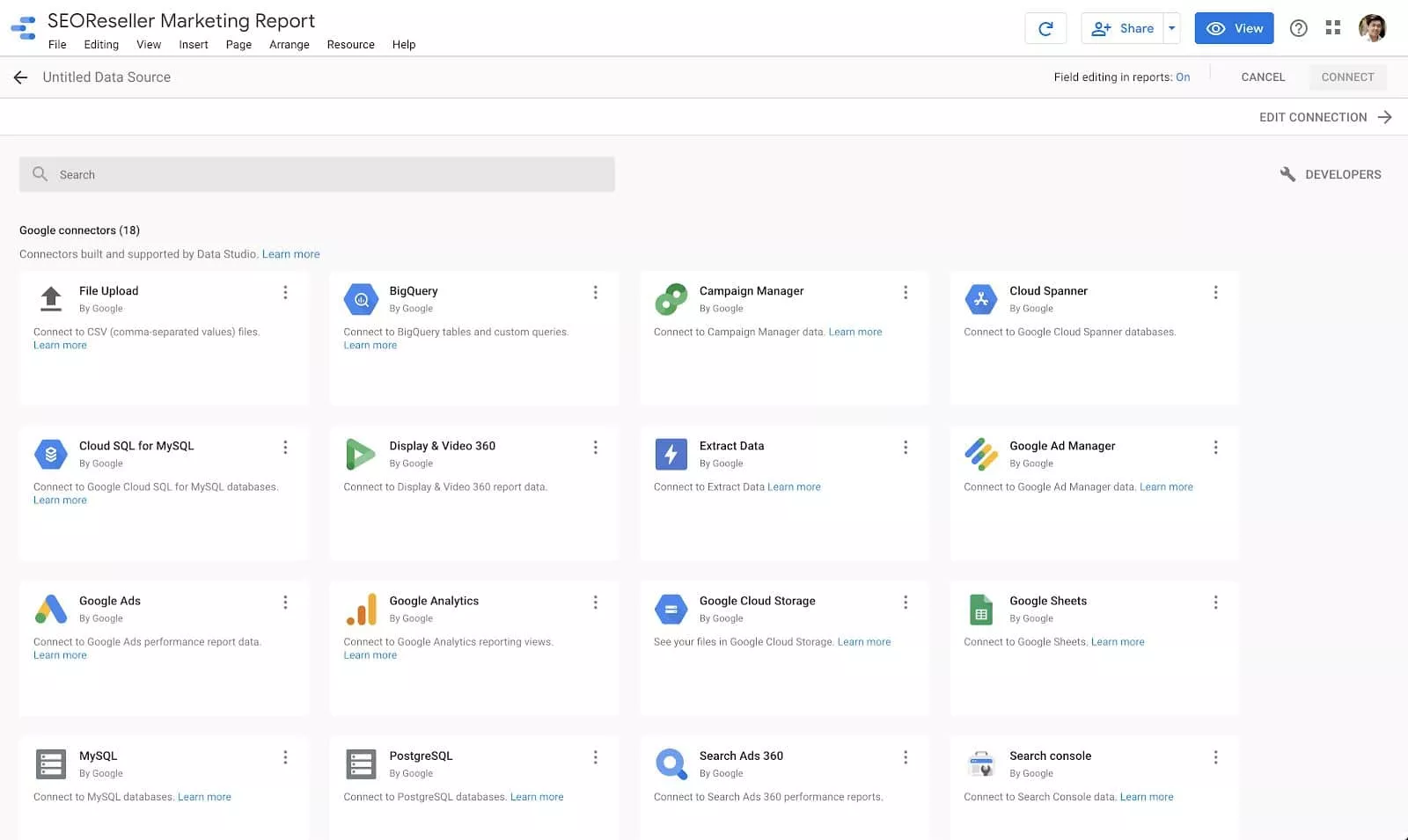Image resolution: width=1408 pixels, height=840 pixels.
Task: Open the Share dropdown arrow
Action: (1172, 27)
